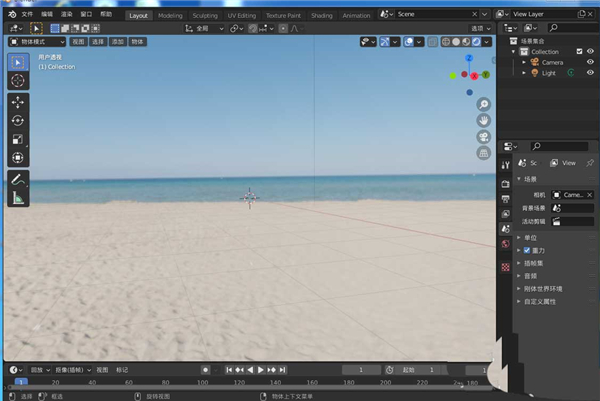Click the 添加 (Add) menu button

(117, 42)
